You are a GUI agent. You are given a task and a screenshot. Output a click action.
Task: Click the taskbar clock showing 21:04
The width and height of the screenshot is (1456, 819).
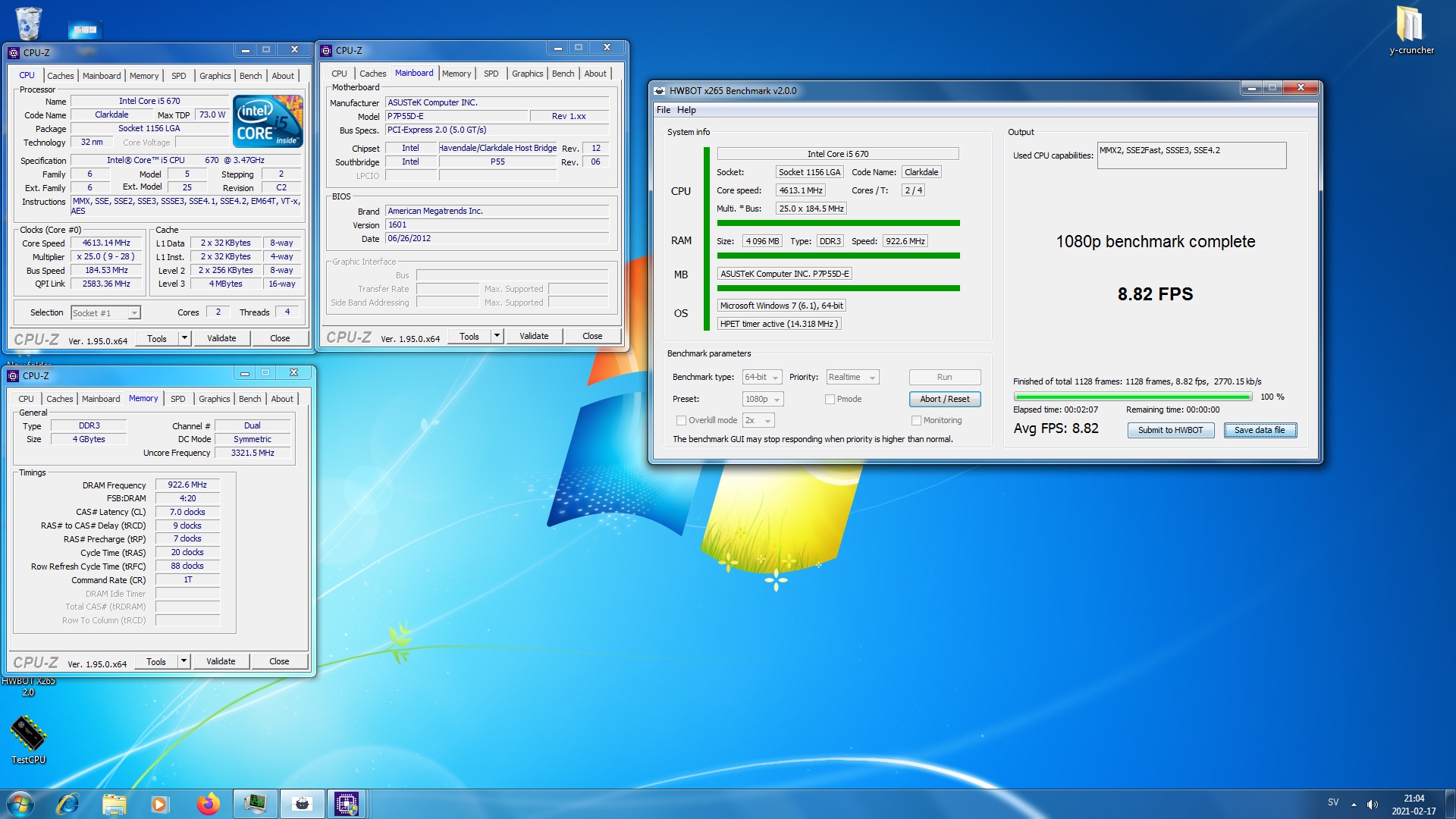coord(1414,804)
